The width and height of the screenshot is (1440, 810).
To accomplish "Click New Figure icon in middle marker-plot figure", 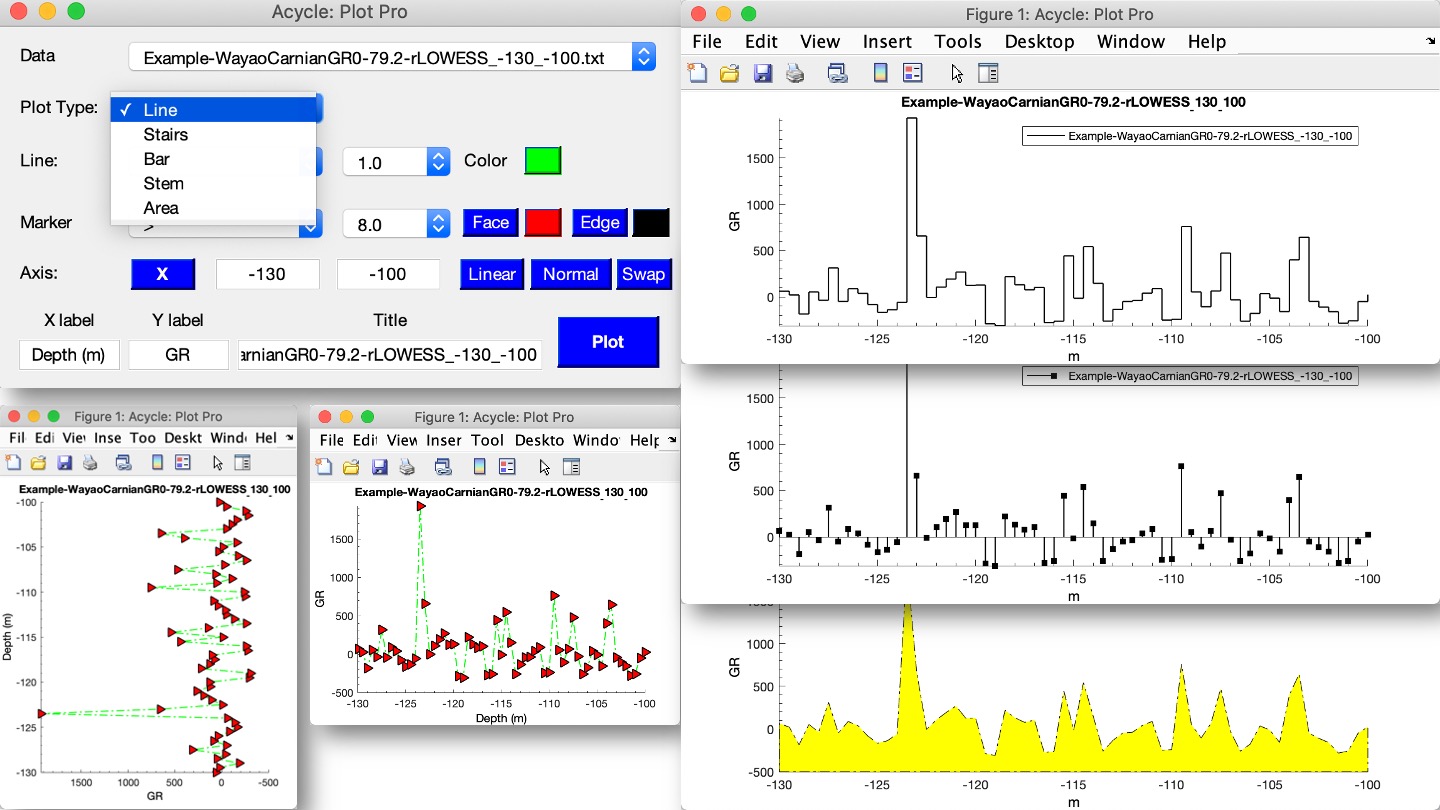I will (x=324, y=467).
